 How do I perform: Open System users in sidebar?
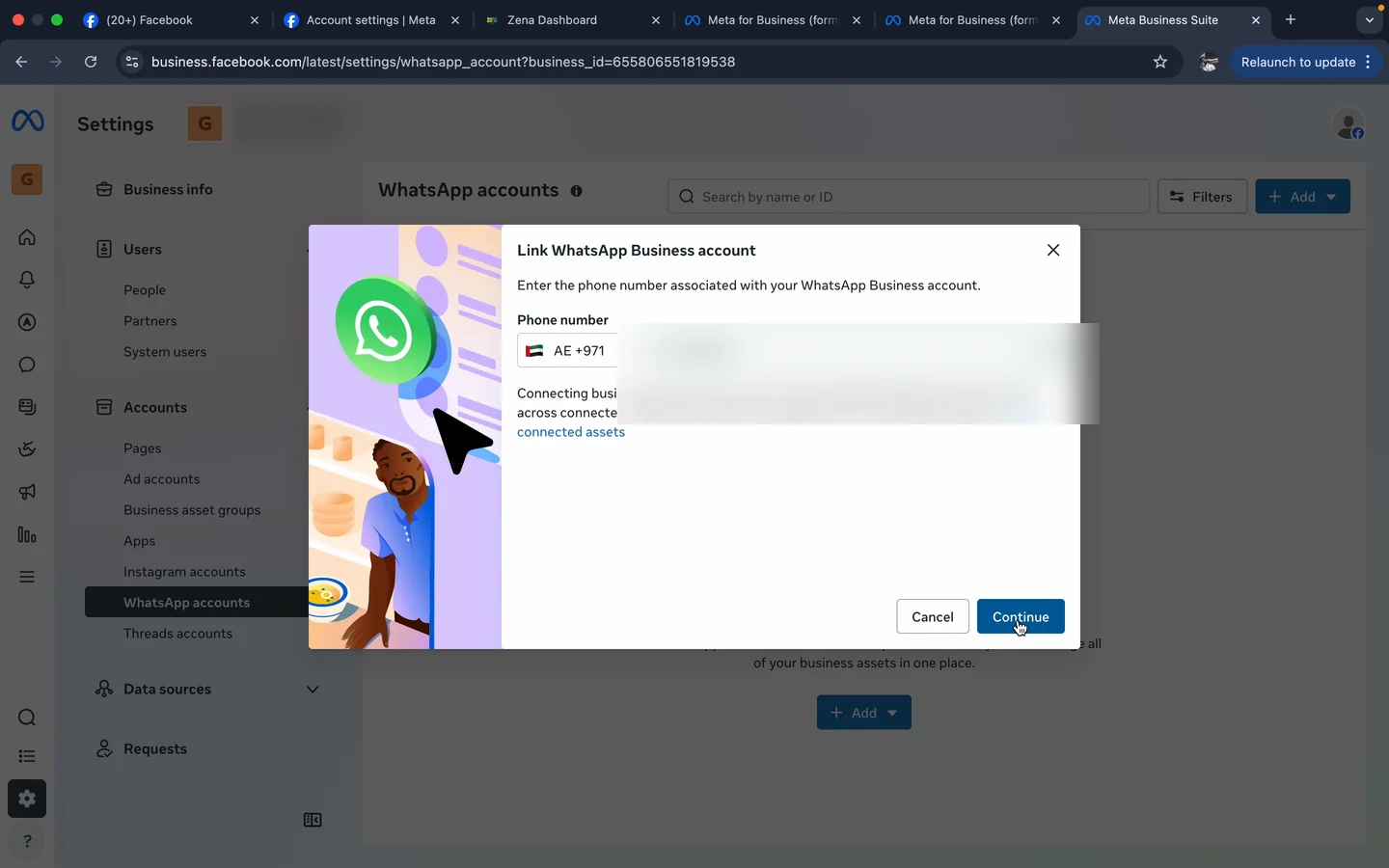(x=165, y=352)
